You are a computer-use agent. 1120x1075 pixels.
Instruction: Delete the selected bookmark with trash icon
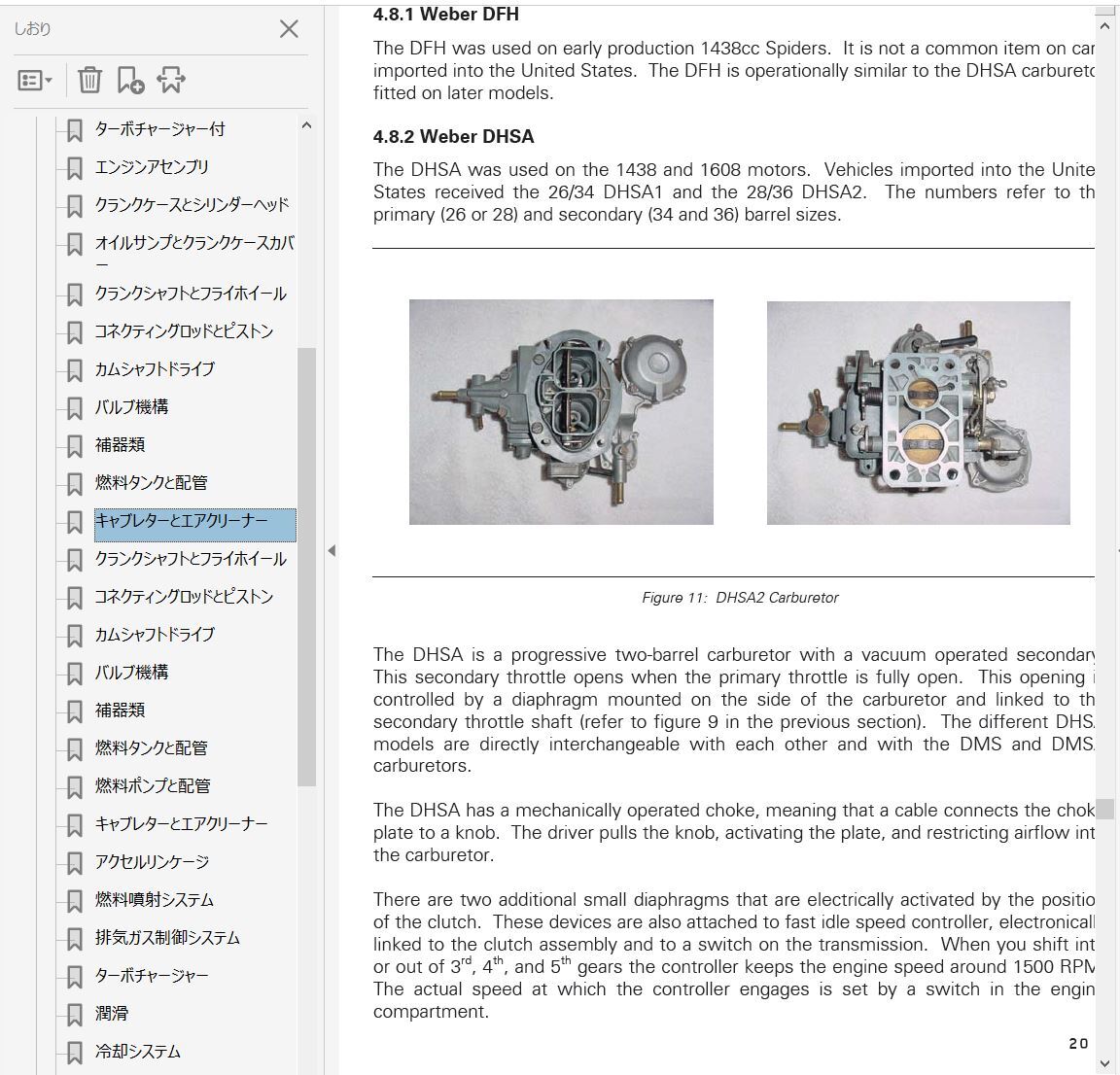(89, 80)
